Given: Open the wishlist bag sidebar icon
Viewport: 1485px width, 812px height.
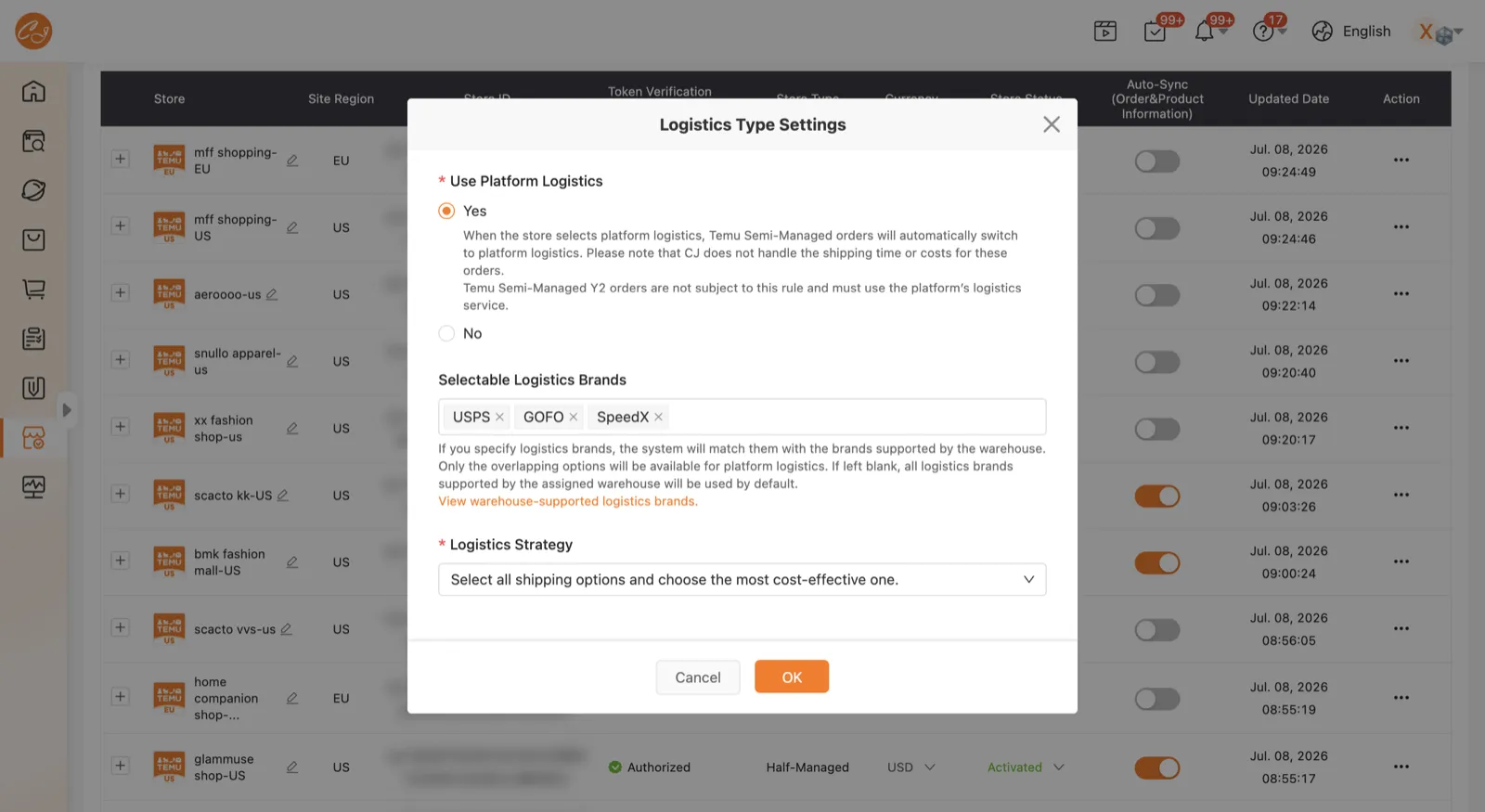Looking at the screenshot, I should coord(33,239).
